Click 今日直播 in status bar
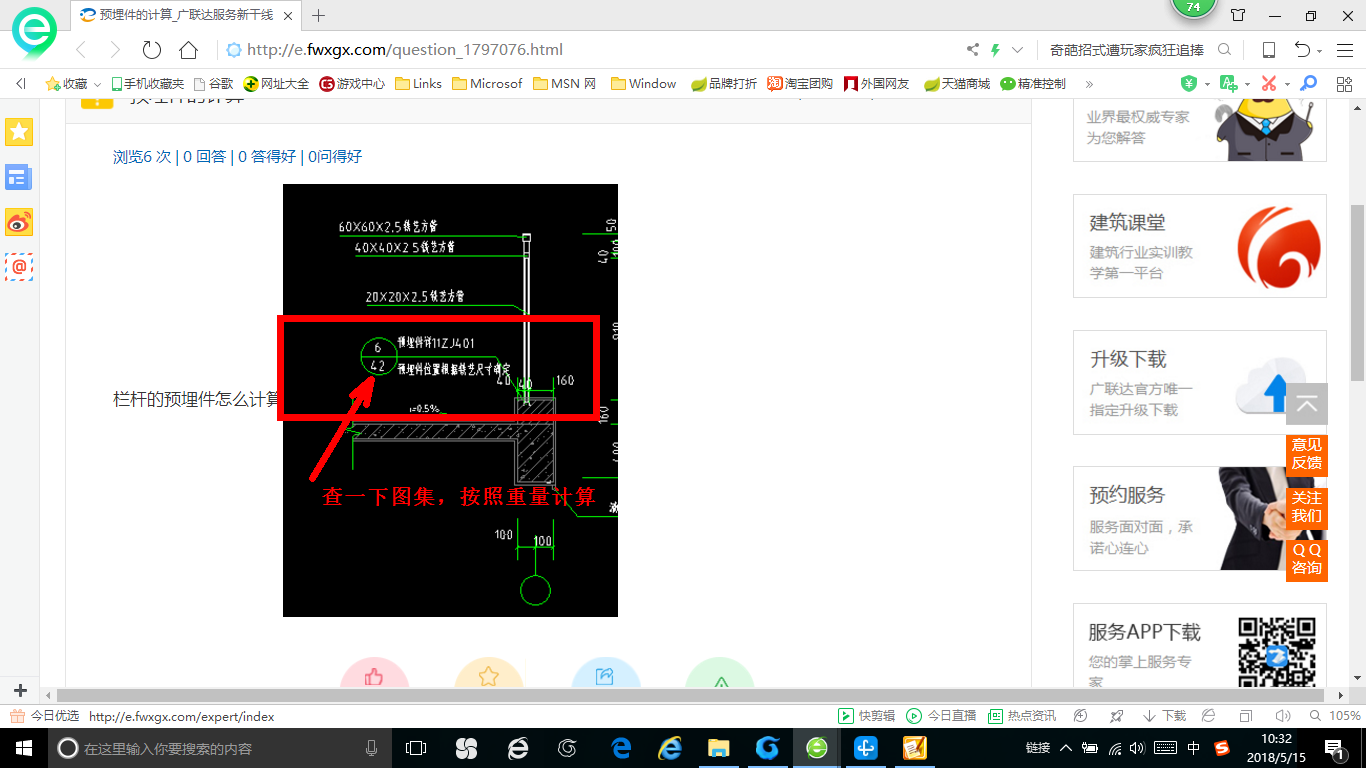 coord(942,716)
